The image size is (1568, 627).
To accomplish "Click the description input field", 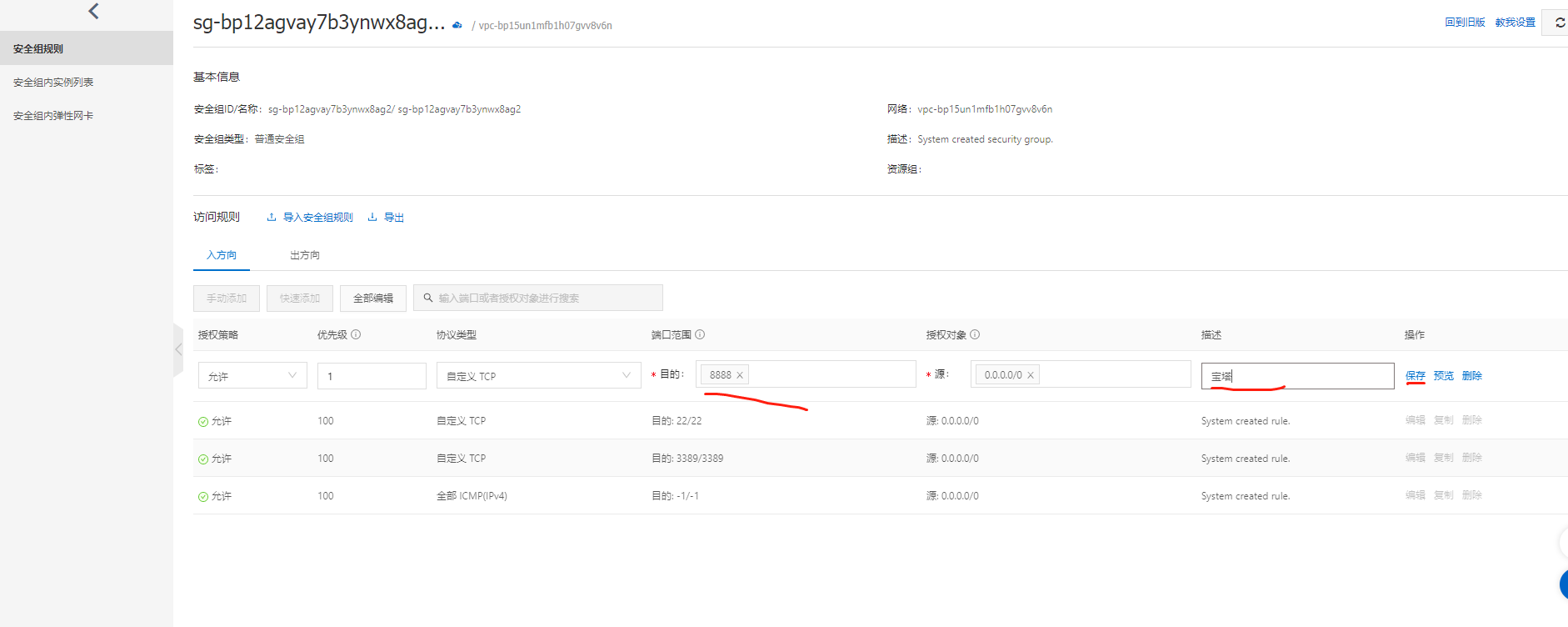I will (x=1298, y=376).
